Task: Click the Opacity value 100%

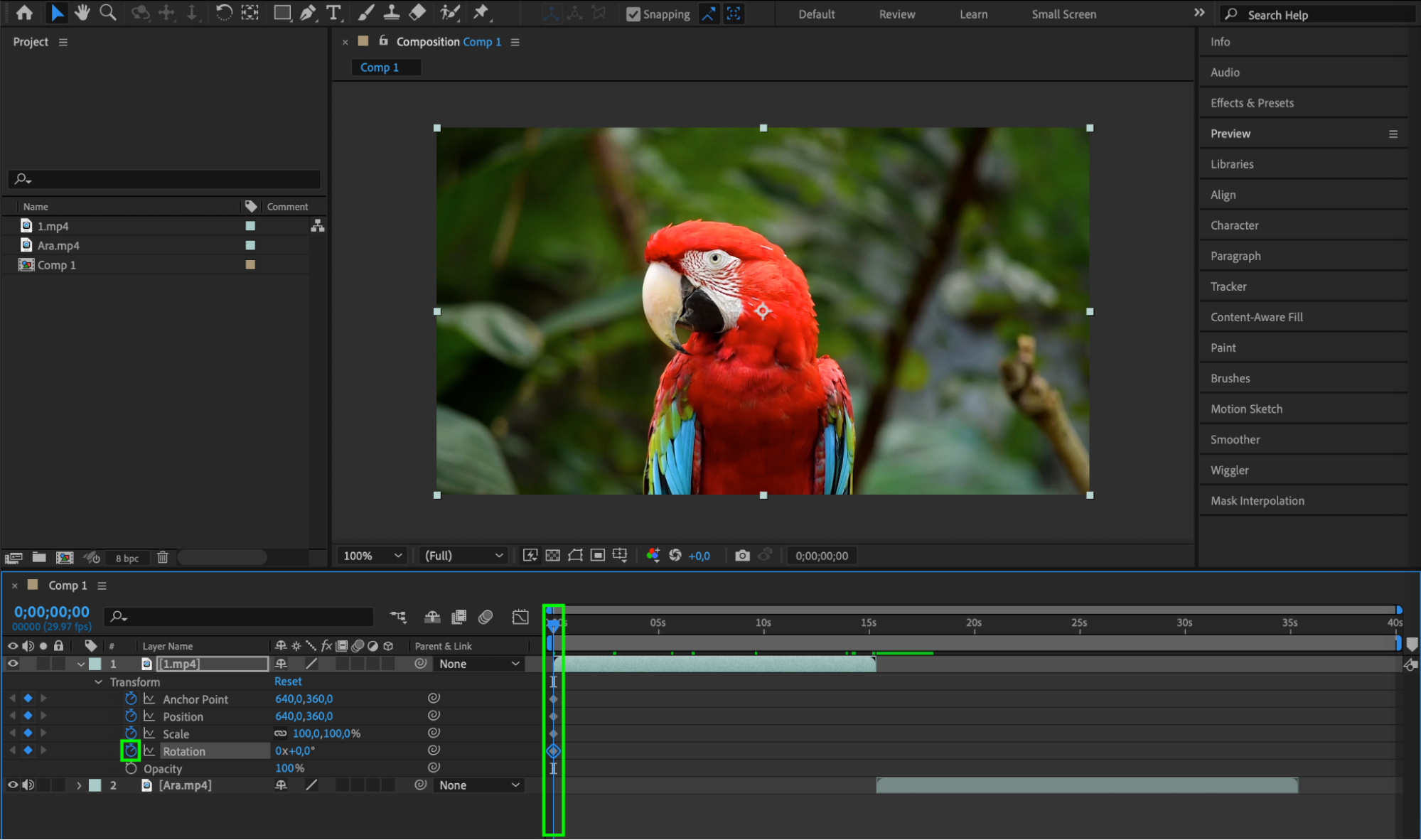Action: click(290, 768)
